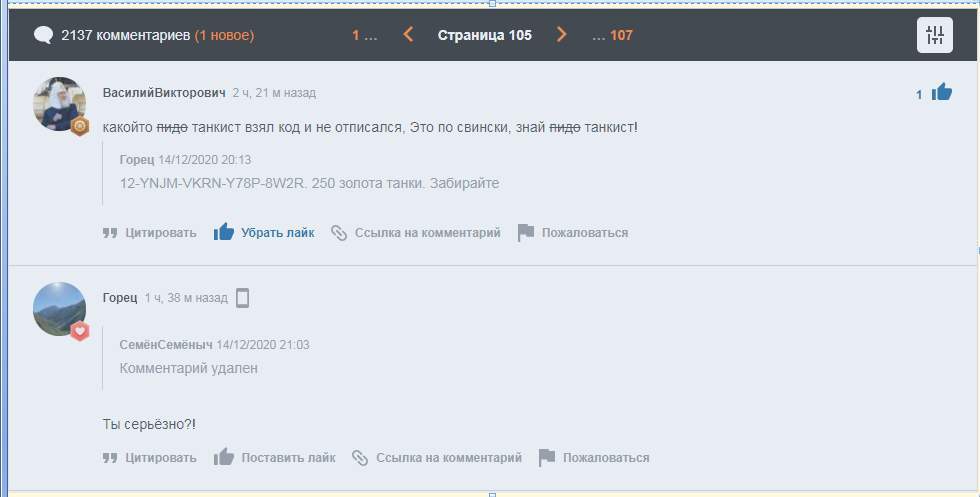
Task: Go to next comments page arrow
Action: click(x=561, y=34)
